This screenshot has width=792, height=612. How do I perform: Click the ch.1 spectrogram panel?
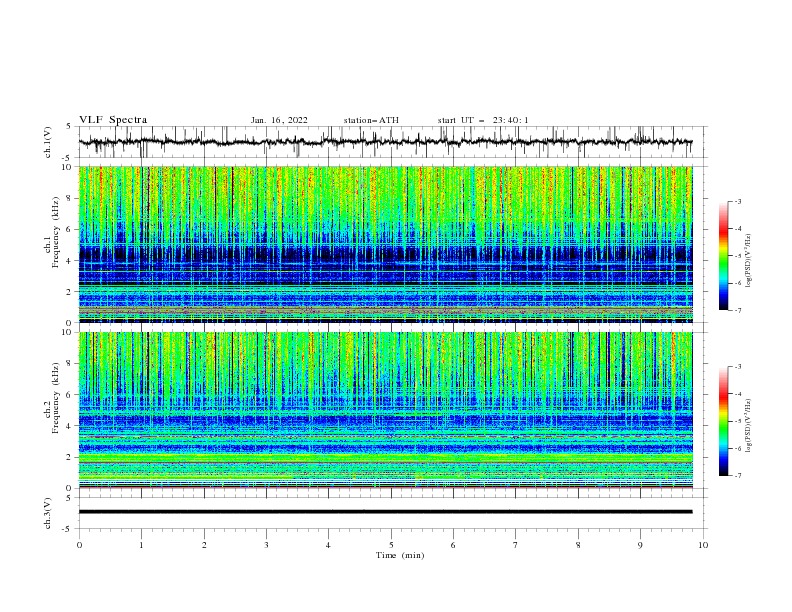click(385, 244)
